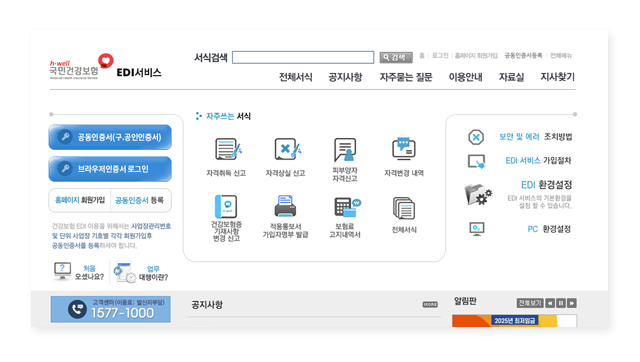
Task: Focus the 서식검색 input field
Action: coord(303,57)
